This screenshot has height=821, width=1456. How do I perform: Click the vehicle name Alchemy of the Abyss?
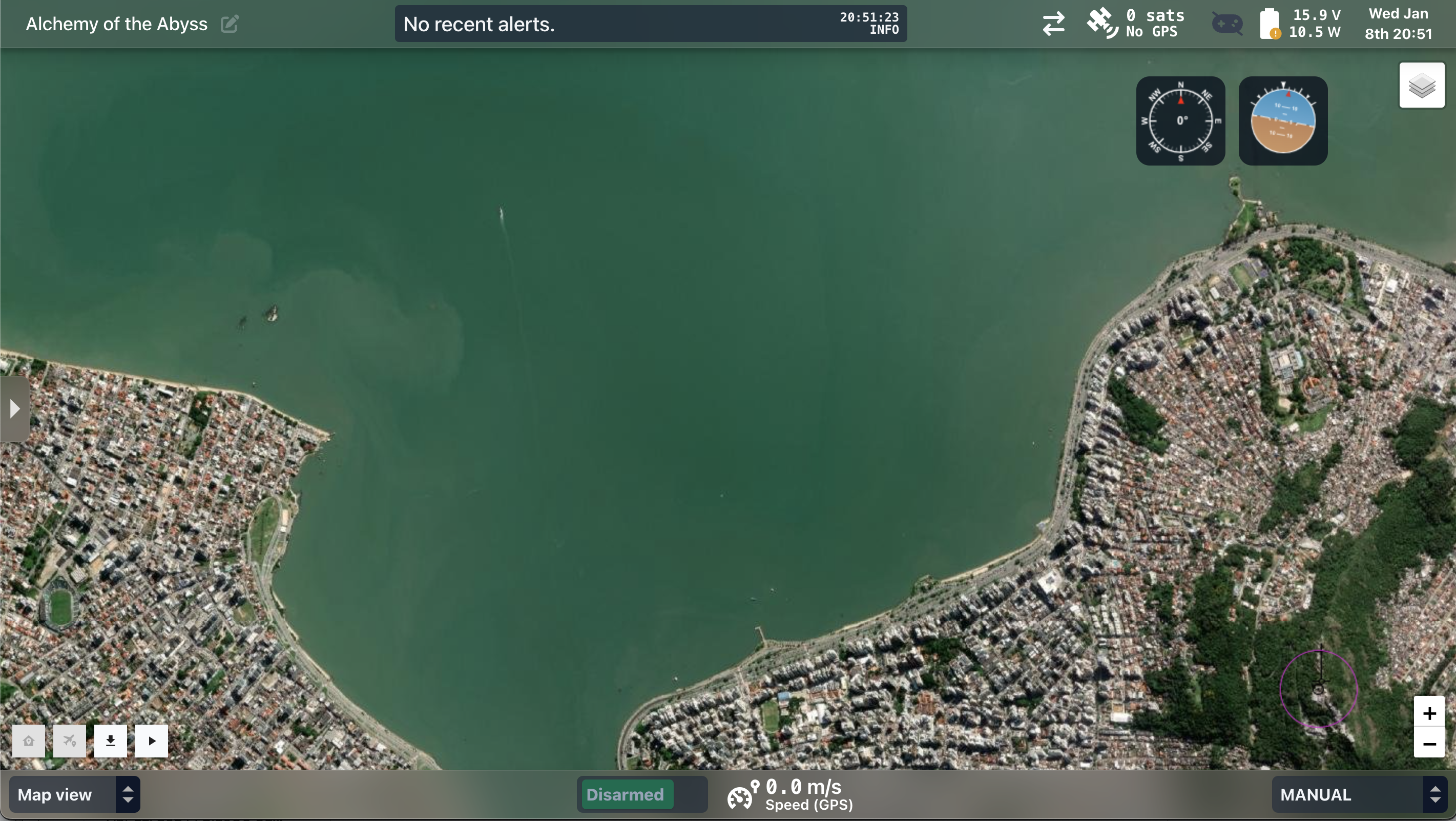click(116, 23)
